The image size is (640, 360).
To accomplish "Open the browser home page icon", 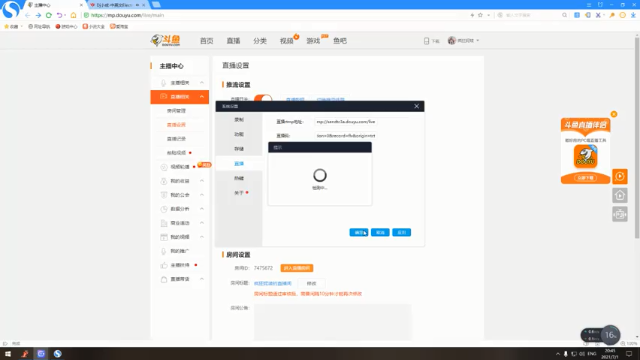I will (73, 15).
